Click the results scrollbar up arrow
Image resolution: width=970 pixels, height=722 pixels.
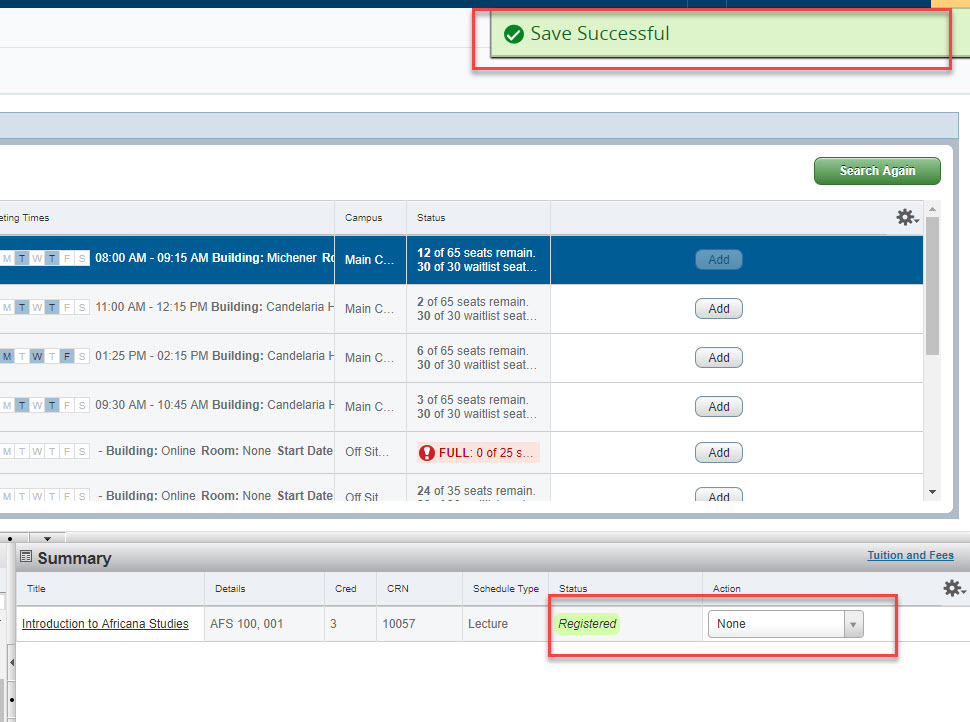(932, 209)
